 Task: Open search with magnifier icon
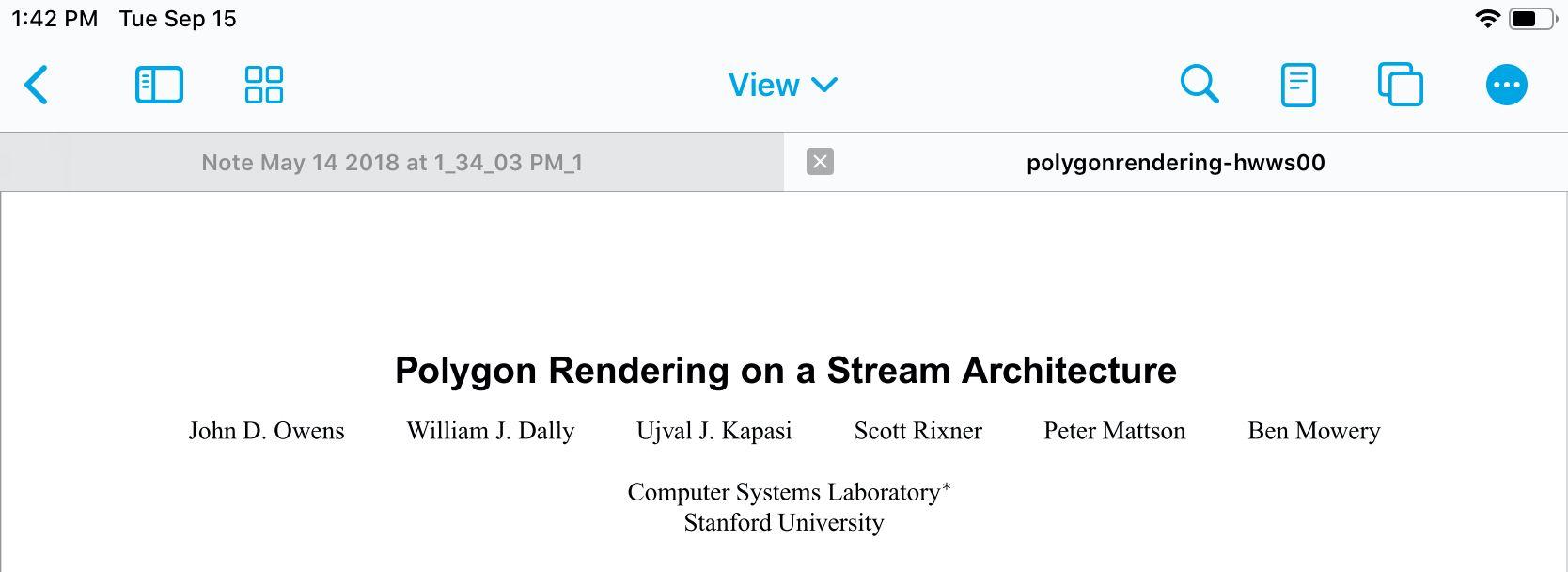[x=1199, y=85]
